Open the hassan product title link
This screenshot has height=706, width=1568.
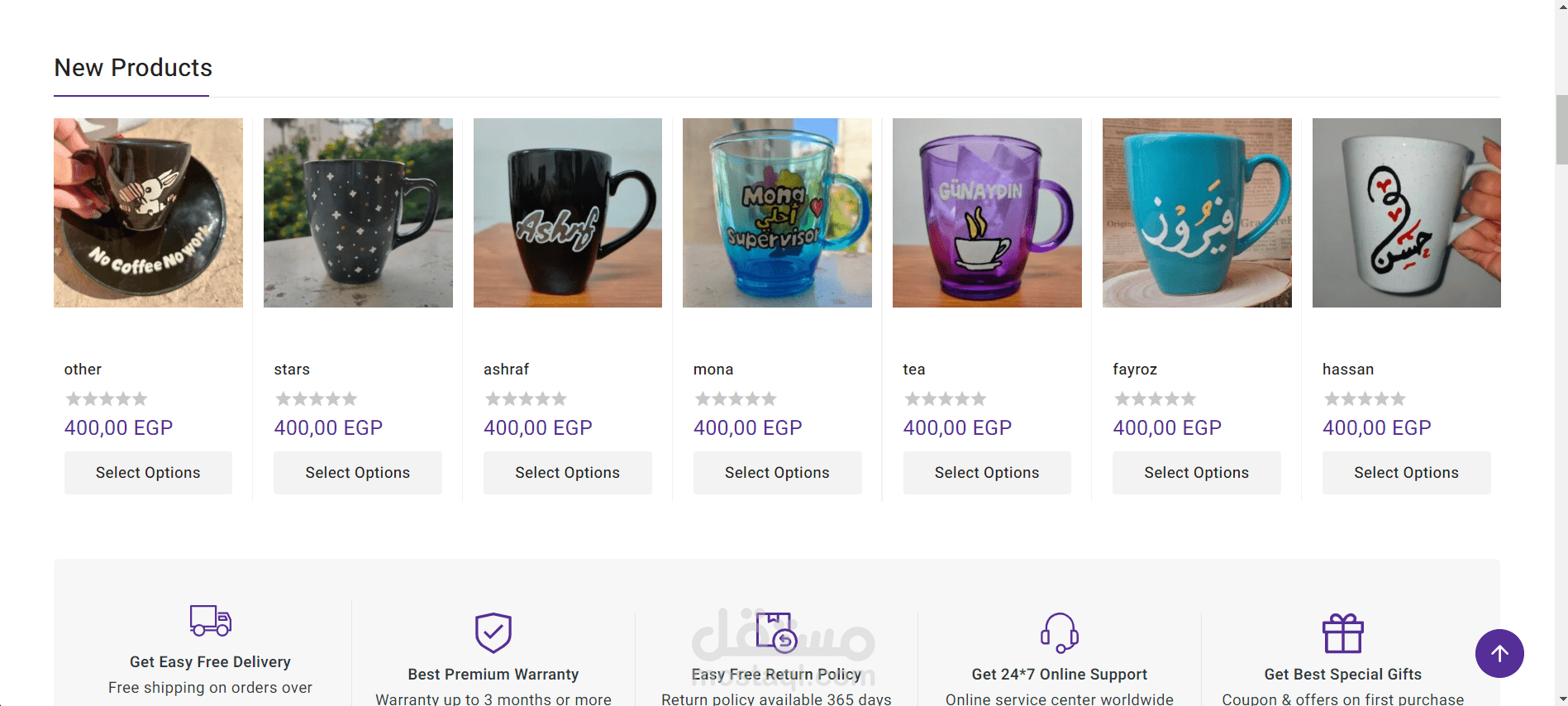tap(1348, 370)
